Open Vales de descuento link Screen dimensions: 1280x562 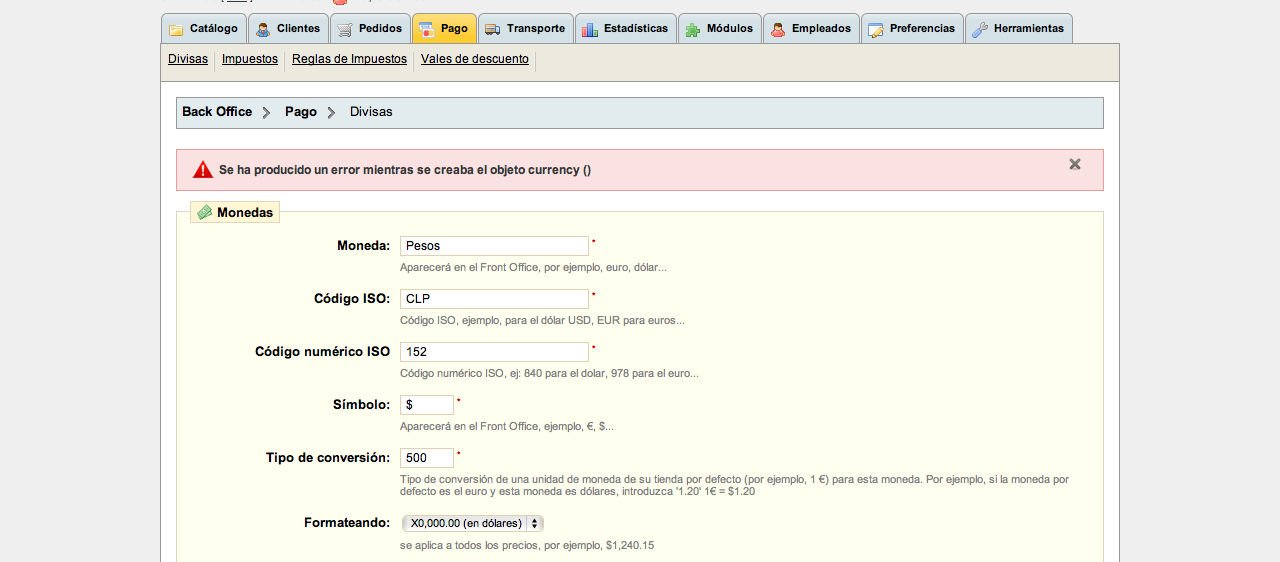click(475, 59)
